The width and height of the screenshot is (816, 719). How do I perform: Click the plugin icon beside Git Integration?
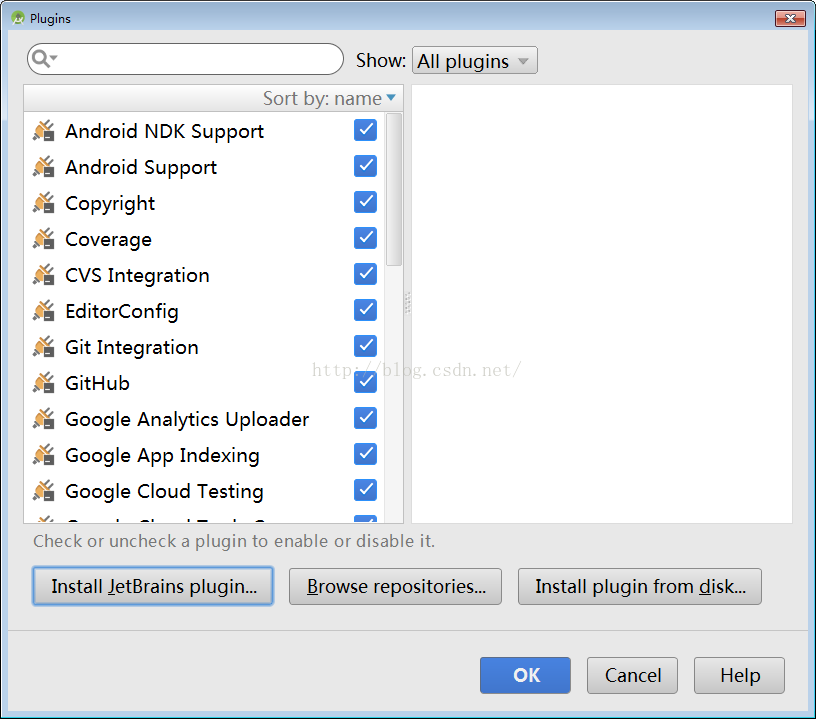(x=43, y=347)
